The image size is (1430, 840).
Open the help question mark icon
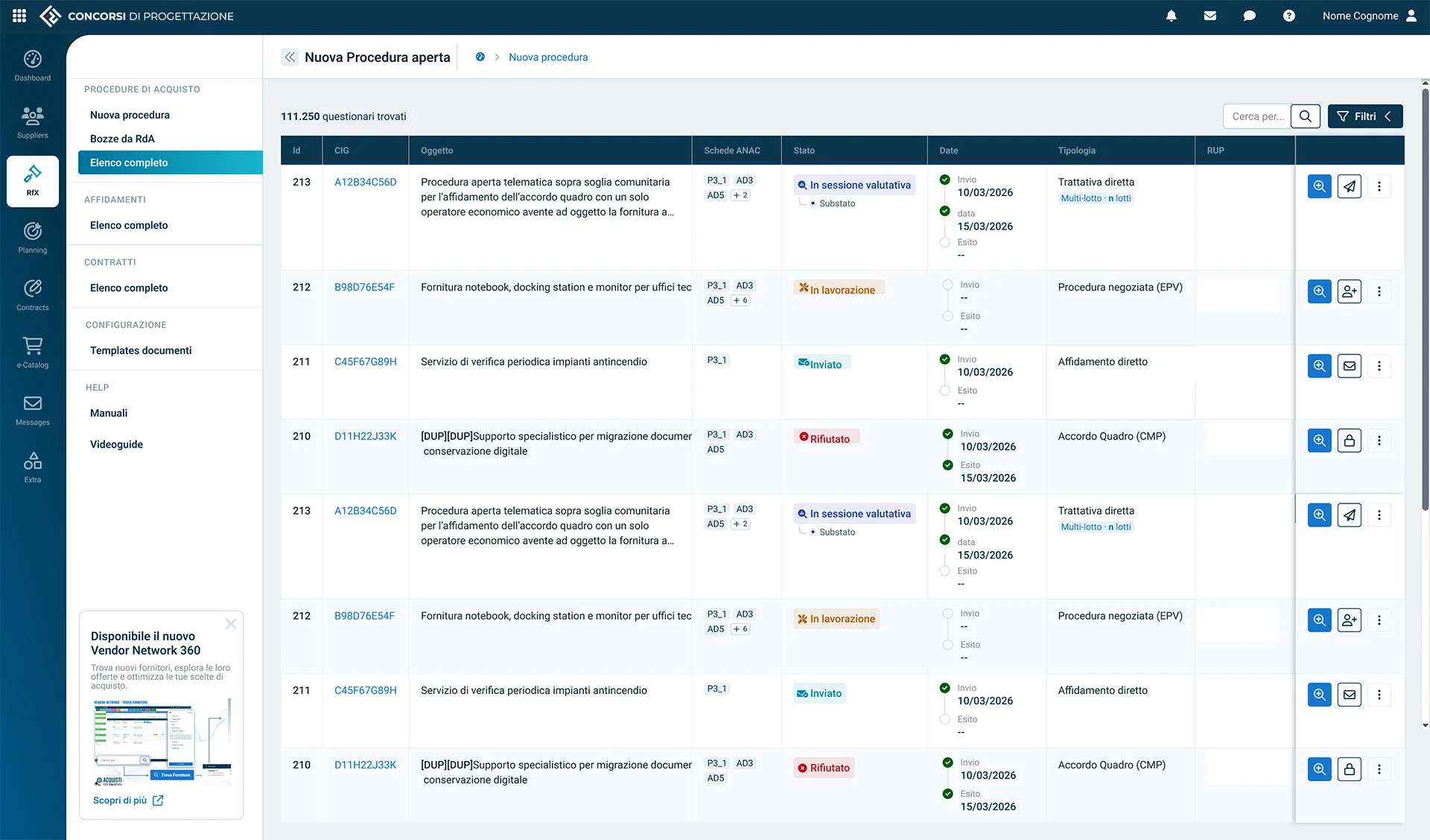[x=1289, y=16]
